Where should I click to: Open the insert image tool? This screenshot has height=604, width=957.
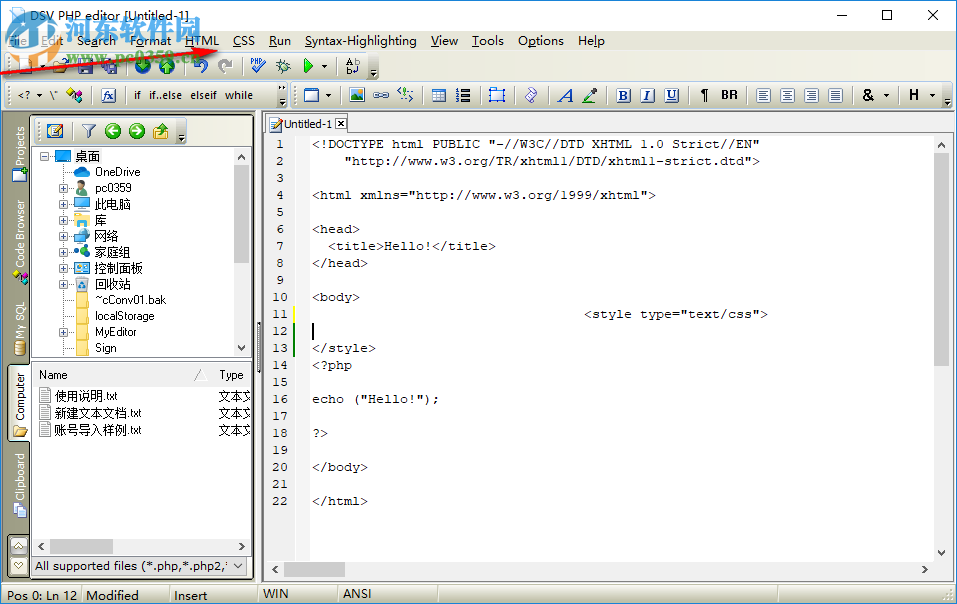click(x=359, y=95)
